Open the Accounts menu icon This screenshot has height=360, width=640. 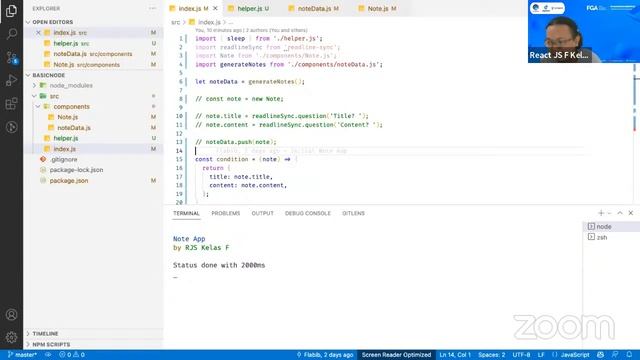click(11, 315)
